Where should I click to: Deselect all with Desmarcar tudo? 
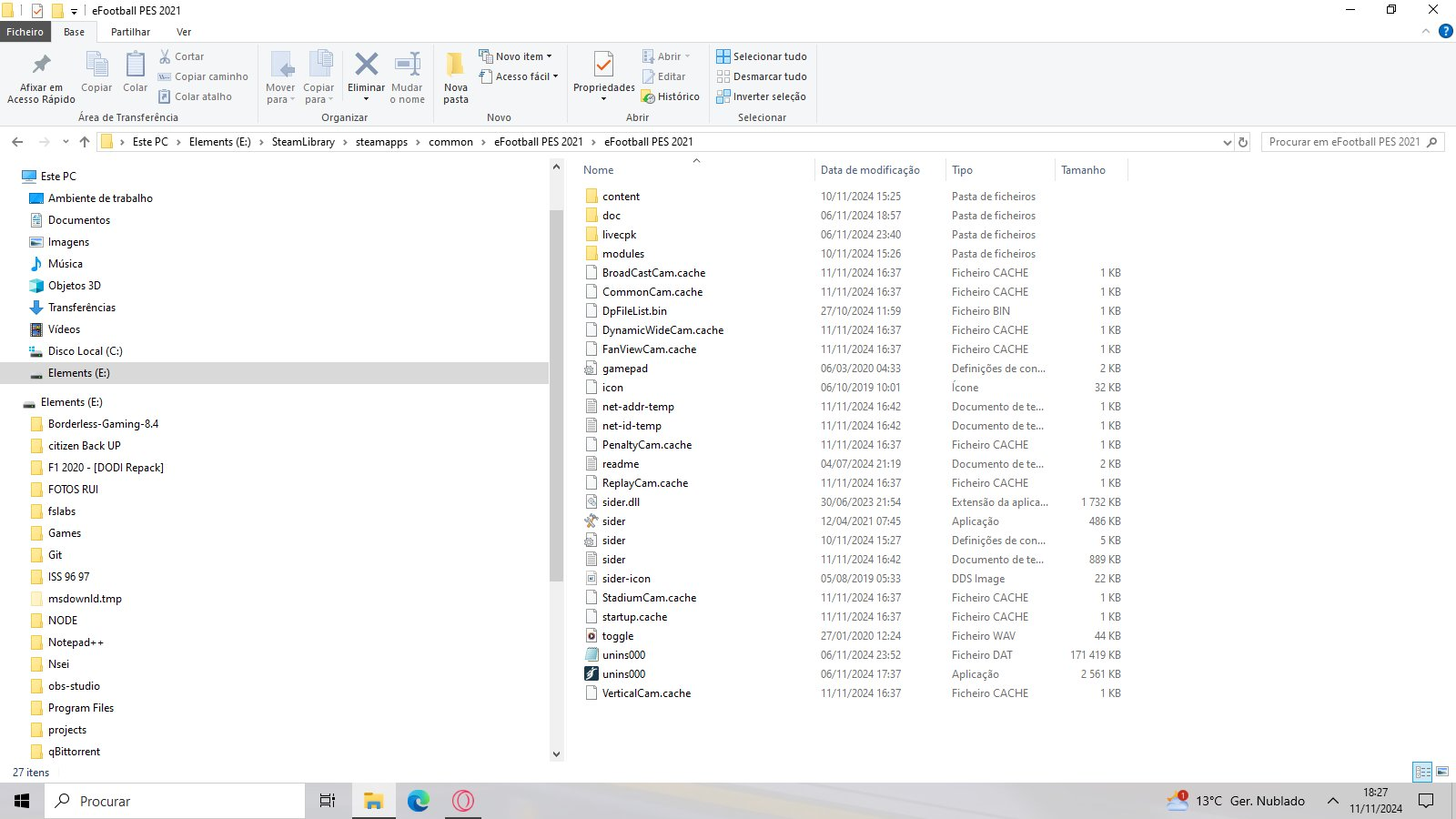click(x=762, y=76)
